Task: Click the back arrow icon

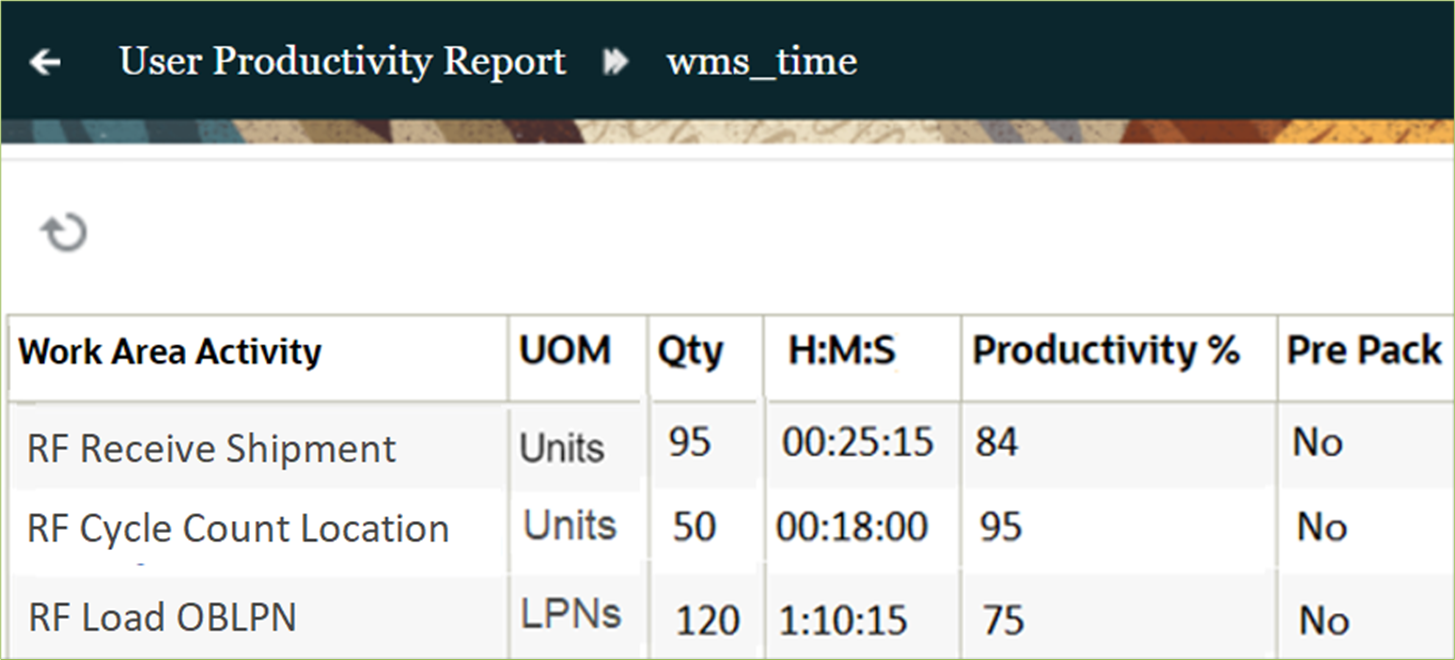Action: click(x=44, y=62)
